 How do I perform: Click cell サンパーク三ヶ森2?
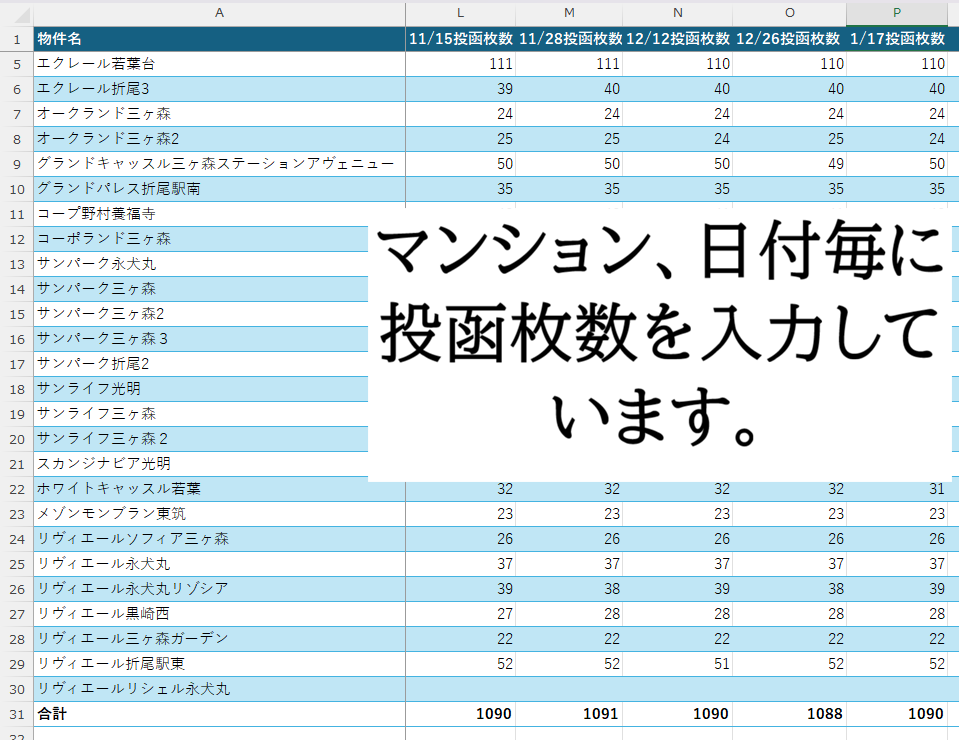201,314
